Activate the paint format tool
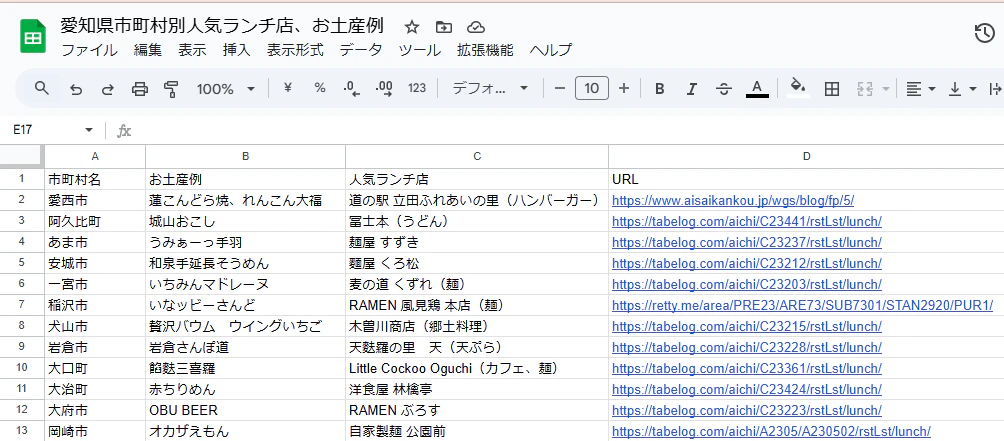This screenshot has height=441, width=1004. (x=171, y=89)
